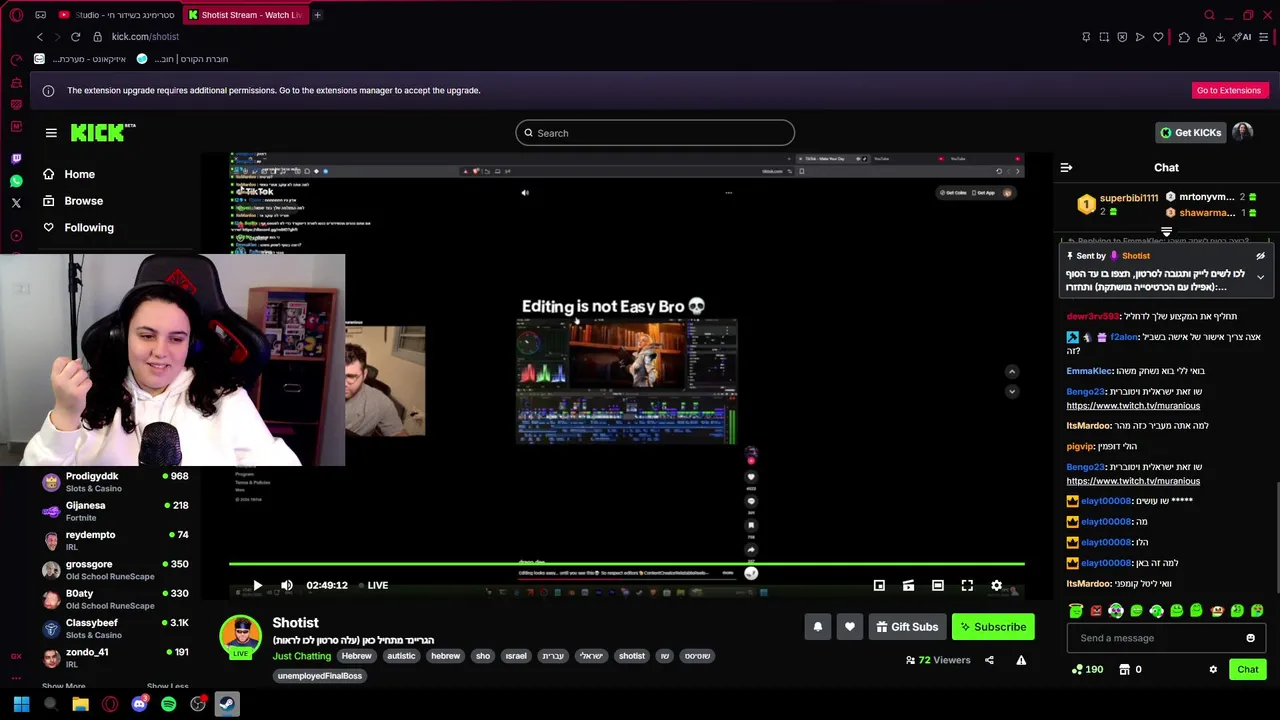Open the Windows Start menu
This screenshot has height=720, width=1280.
(x=21, y=704)
